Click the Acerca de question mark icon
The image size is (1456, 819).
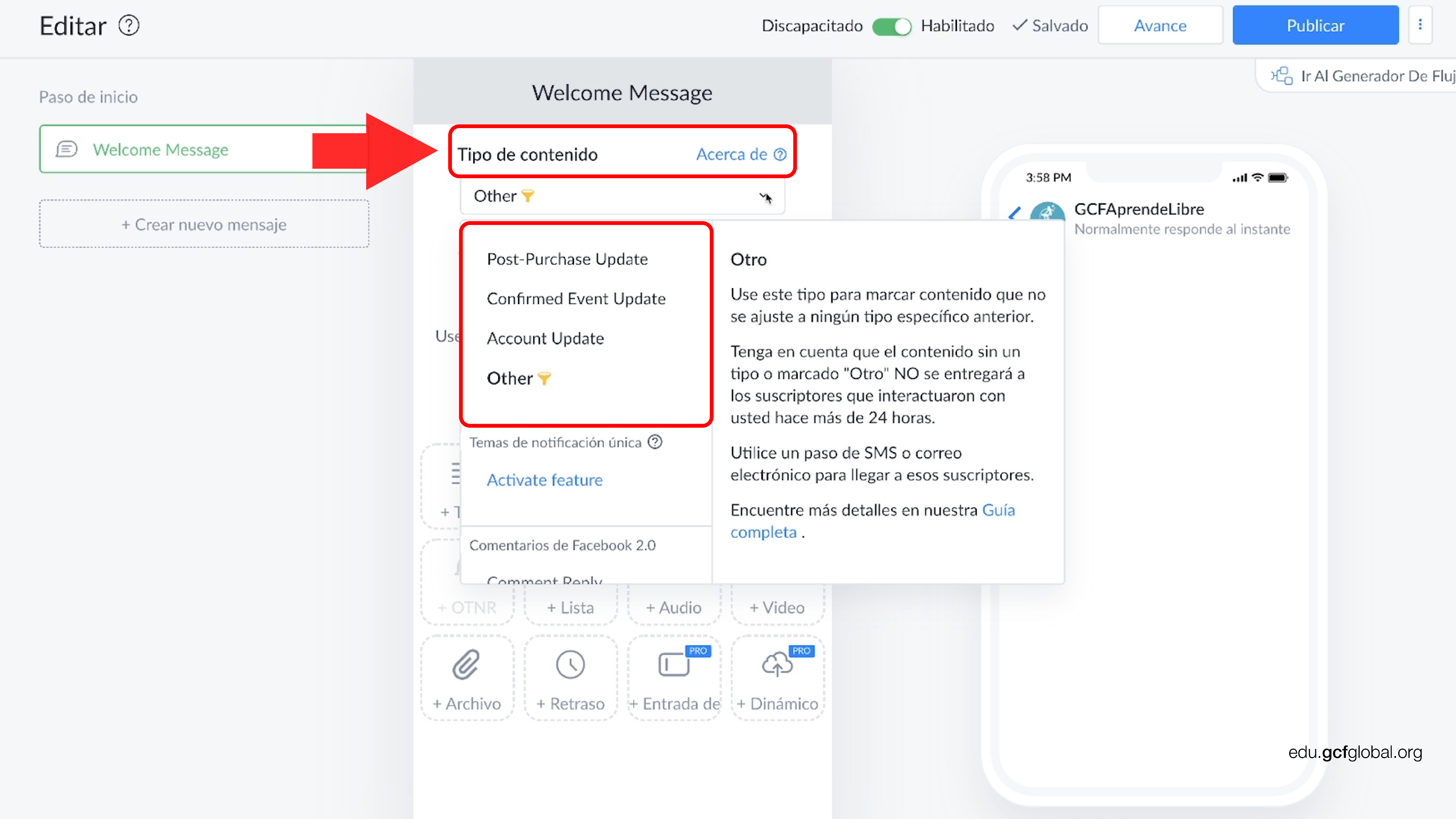pos(780,154)
